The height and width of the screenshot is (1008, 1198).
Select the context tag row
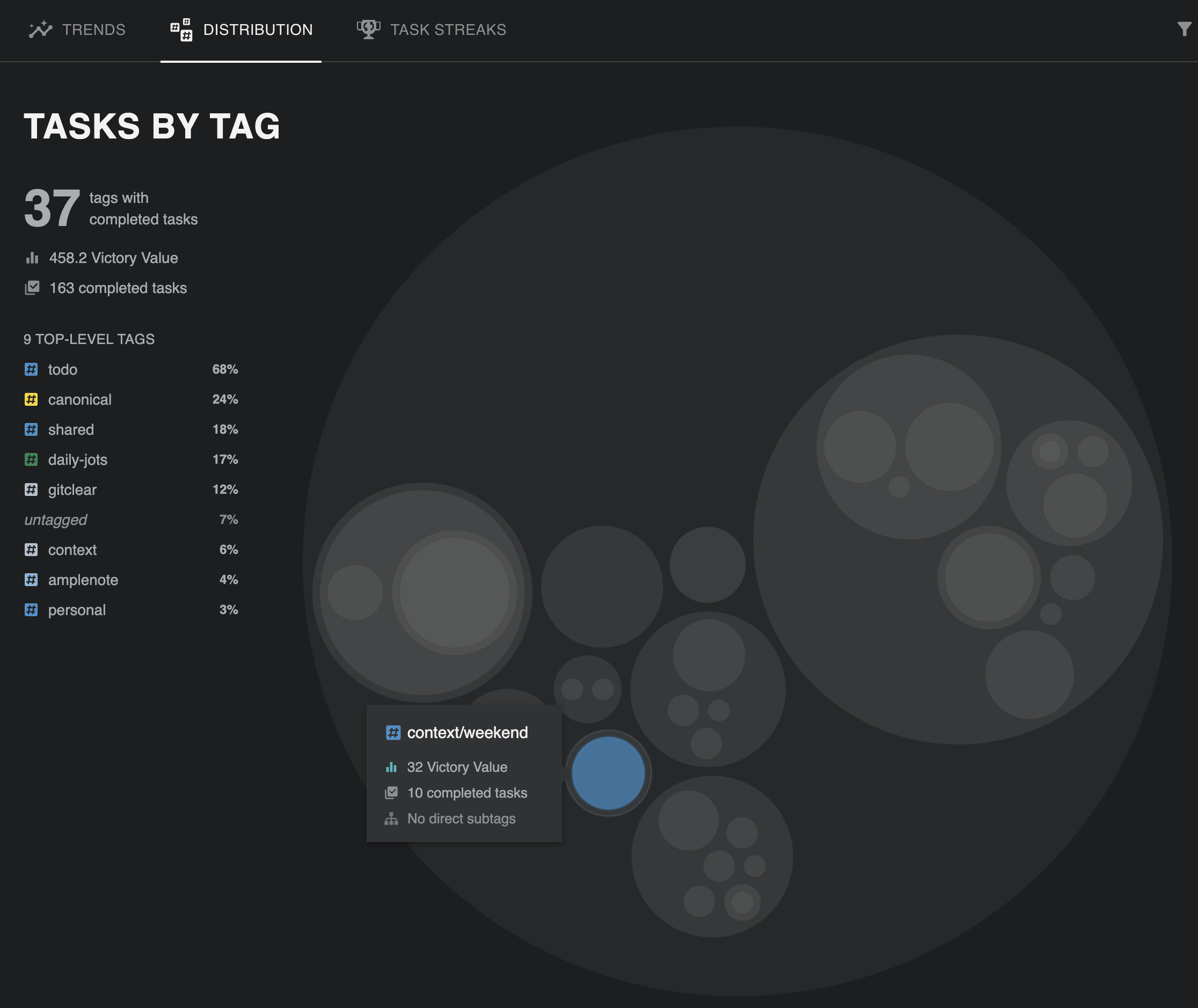pos(72,550)
